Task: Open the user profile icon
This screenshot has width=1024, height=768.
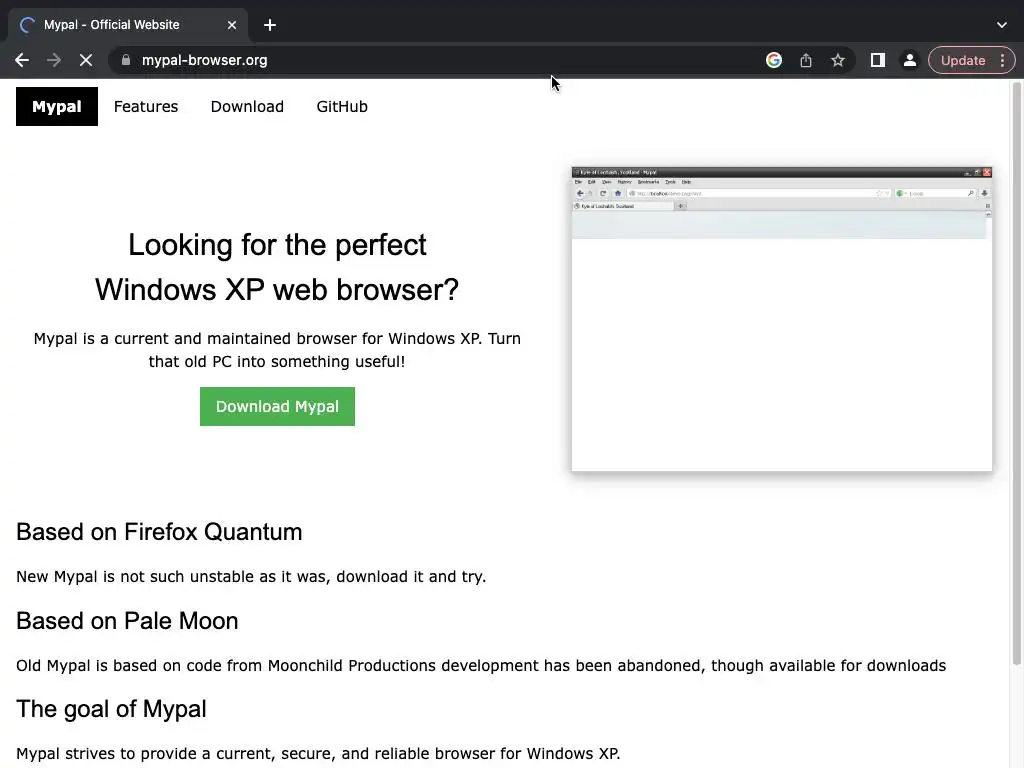Action: [910, 60]
